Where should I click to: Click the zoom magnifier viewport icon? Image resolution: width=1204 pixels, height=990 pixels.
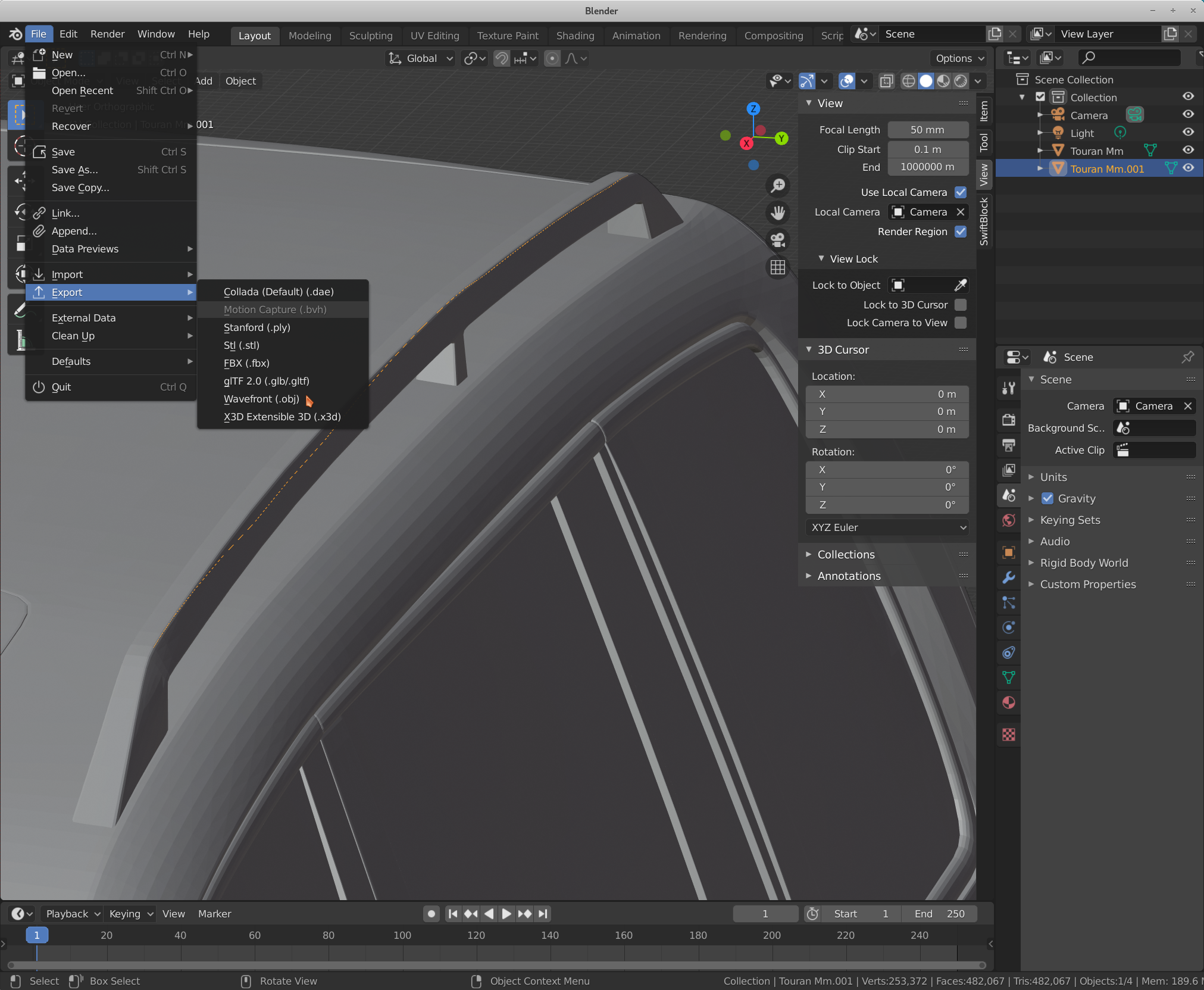[x=777, y=186]
